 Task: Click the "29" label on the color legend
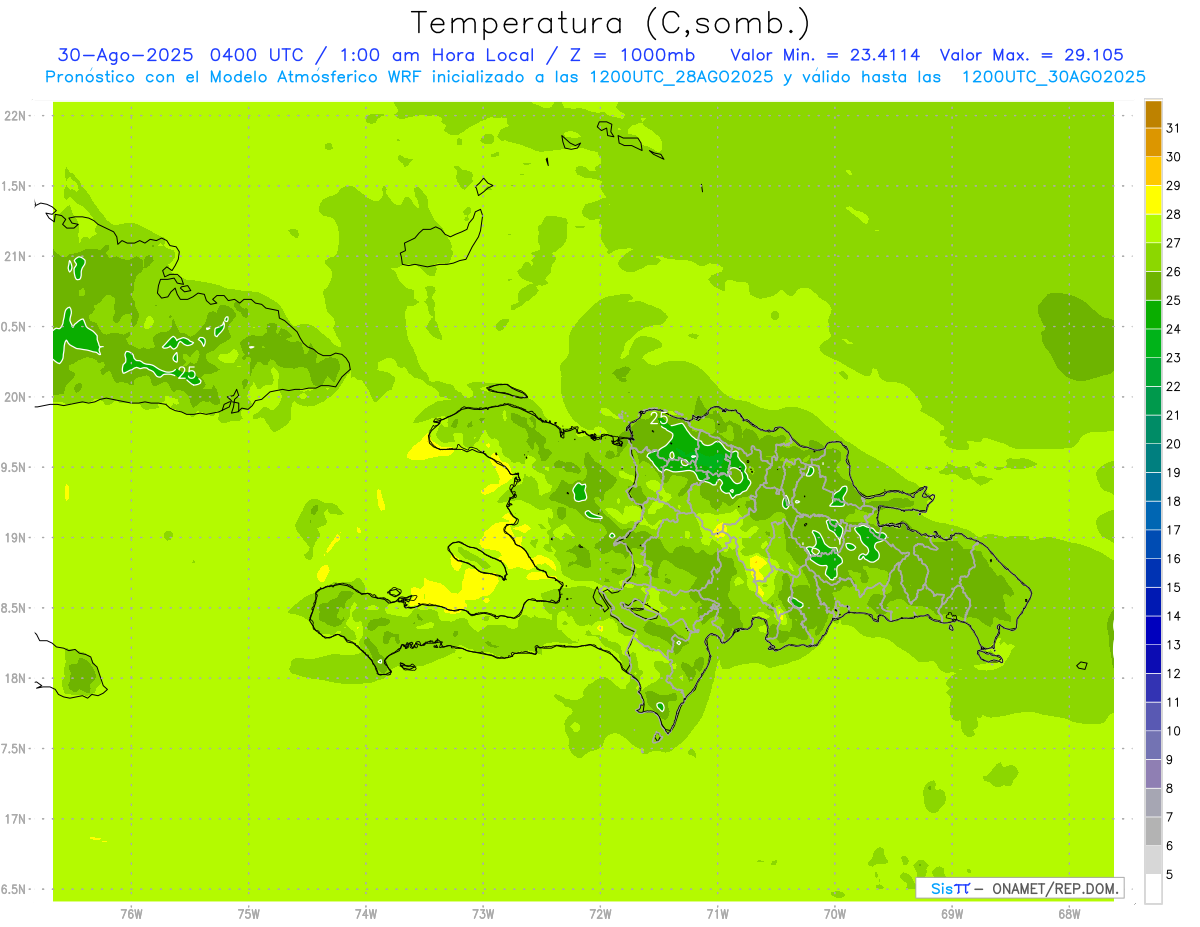click(x=1174, y=186)
